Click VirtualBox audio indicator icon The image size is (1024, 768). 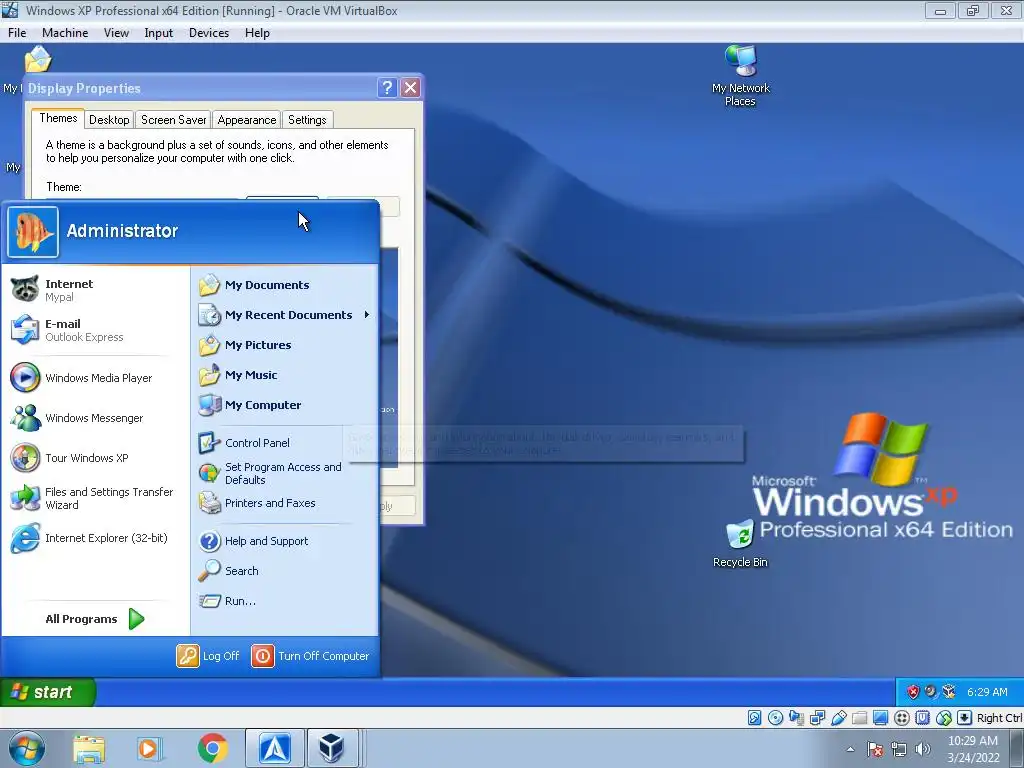click(x=796, y=718)
